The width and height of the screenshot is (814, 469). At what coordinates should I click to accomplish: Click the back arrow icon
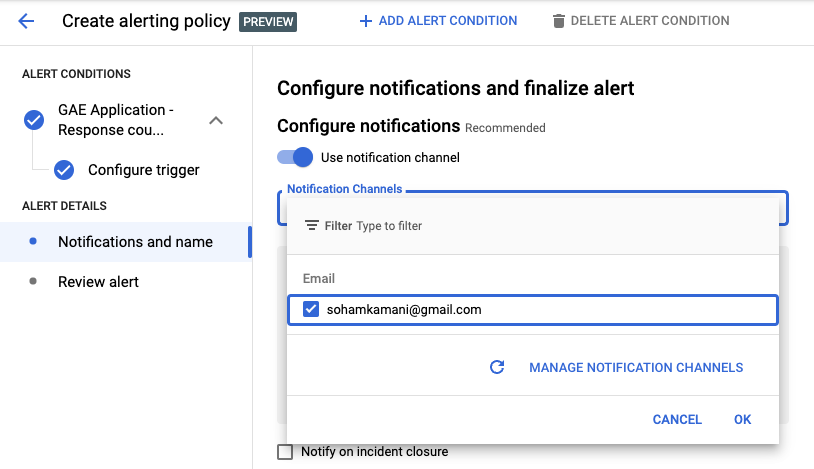(x=26, y=21)
